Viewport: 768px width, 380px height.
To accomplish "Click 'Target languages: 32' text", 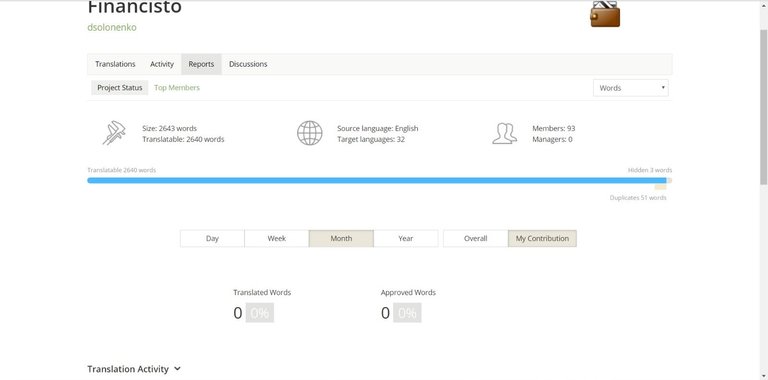I will coord(371,140).
